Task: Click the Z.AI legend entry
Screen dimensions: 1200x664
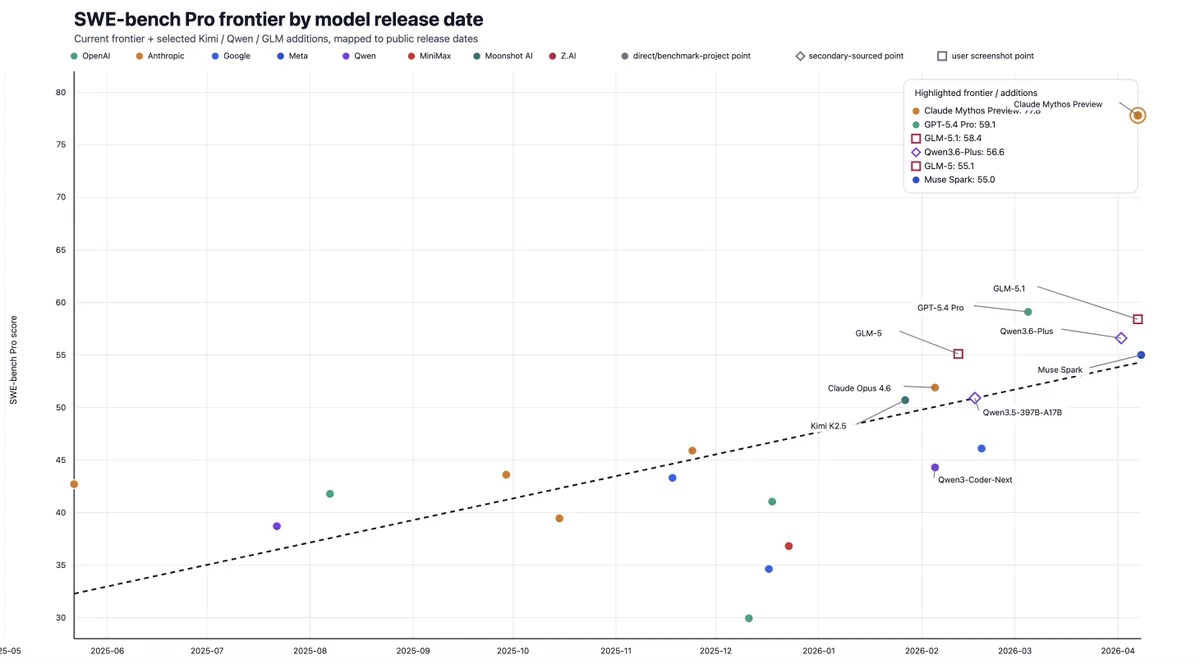Action: [x=563, y=56]
